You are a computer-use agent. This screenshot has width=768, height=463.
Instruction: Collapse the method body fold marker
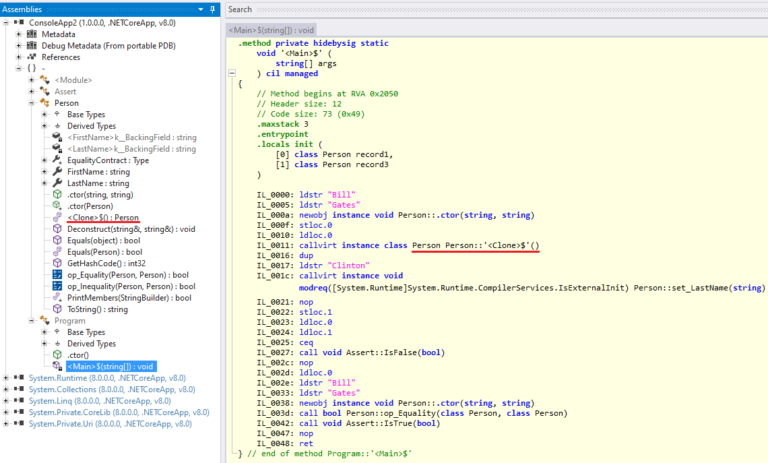232,73
